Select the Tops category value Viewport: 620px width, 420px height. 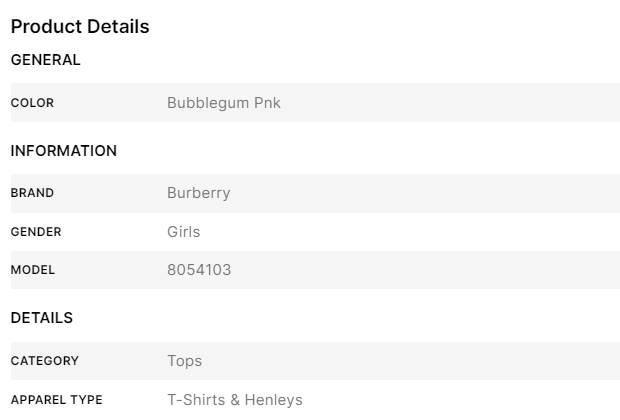click(x=185, y=361)
